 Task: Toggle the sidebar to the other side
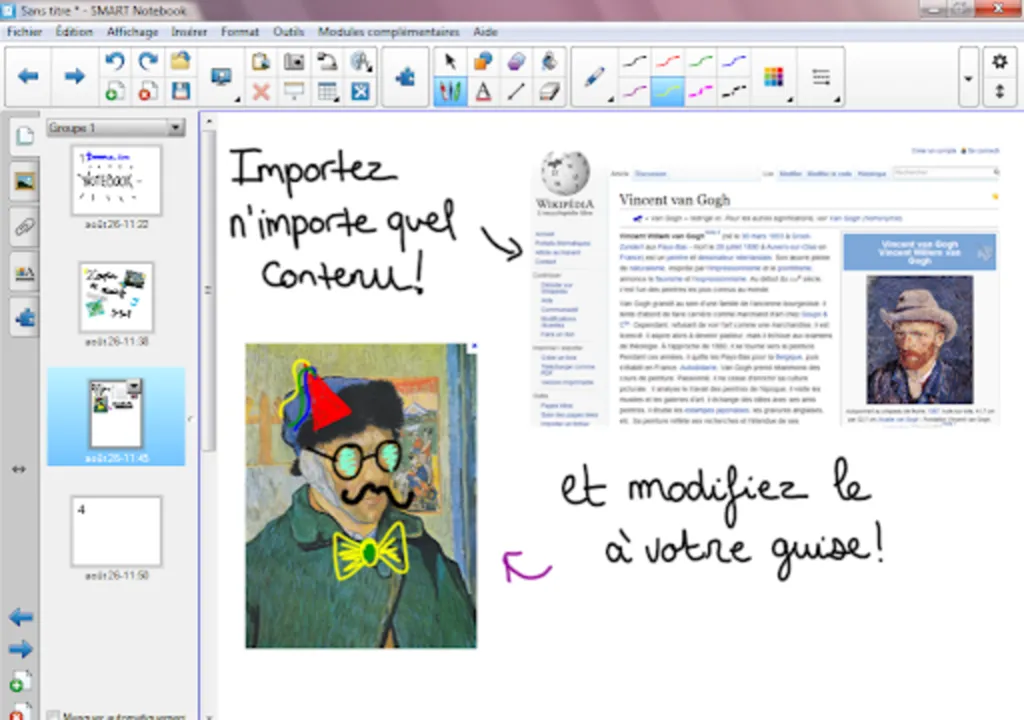click(20, 469)
